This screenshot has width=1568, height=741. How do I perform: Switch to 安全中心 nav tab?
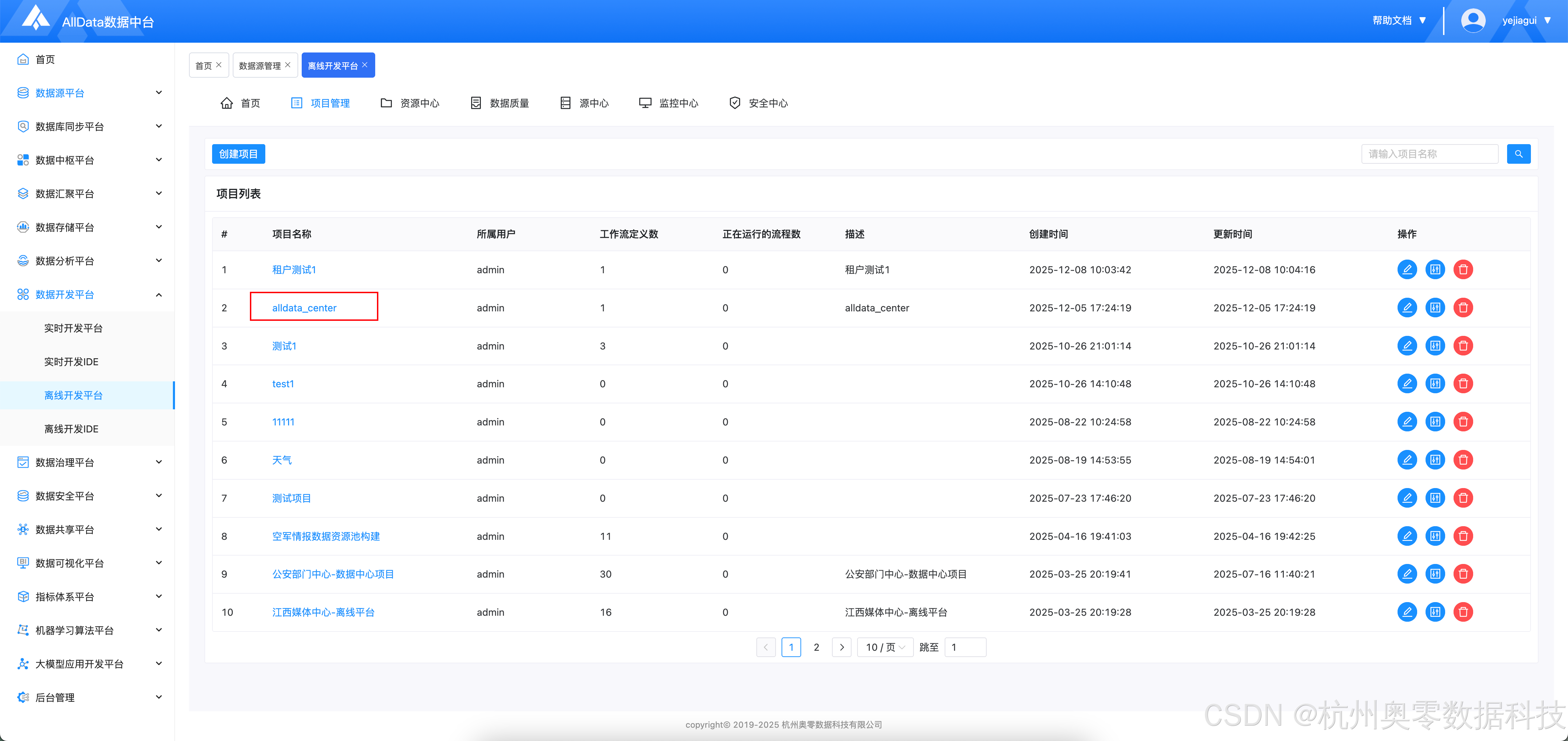coord(758,104)
